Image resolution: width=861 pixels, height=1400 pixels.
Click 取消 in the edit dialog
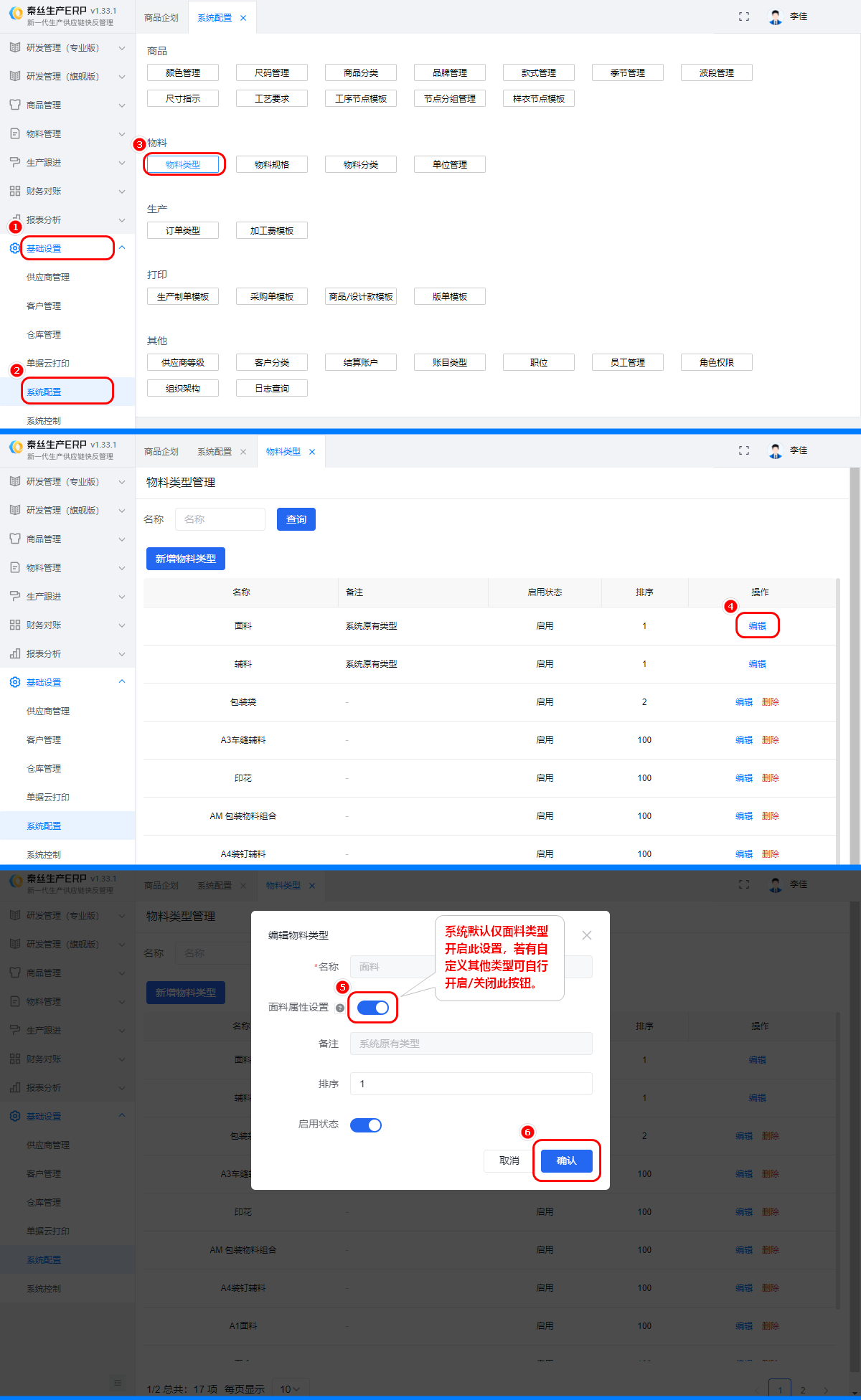pyautogui.click(x=509, y=1160)
